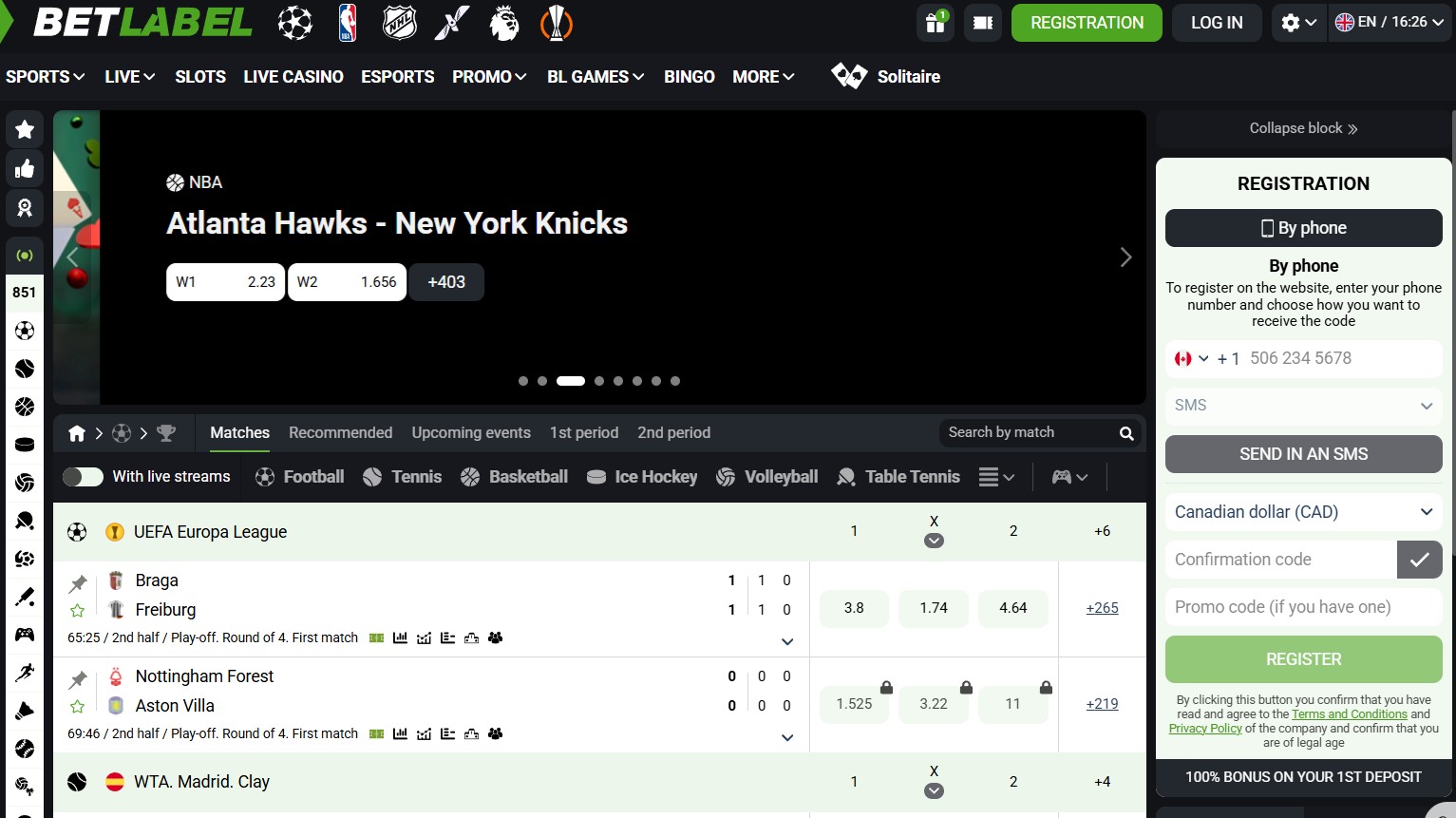Open Favorites star in left sidebar
This screenshot has width=1456, height=818.
(25, 129)
